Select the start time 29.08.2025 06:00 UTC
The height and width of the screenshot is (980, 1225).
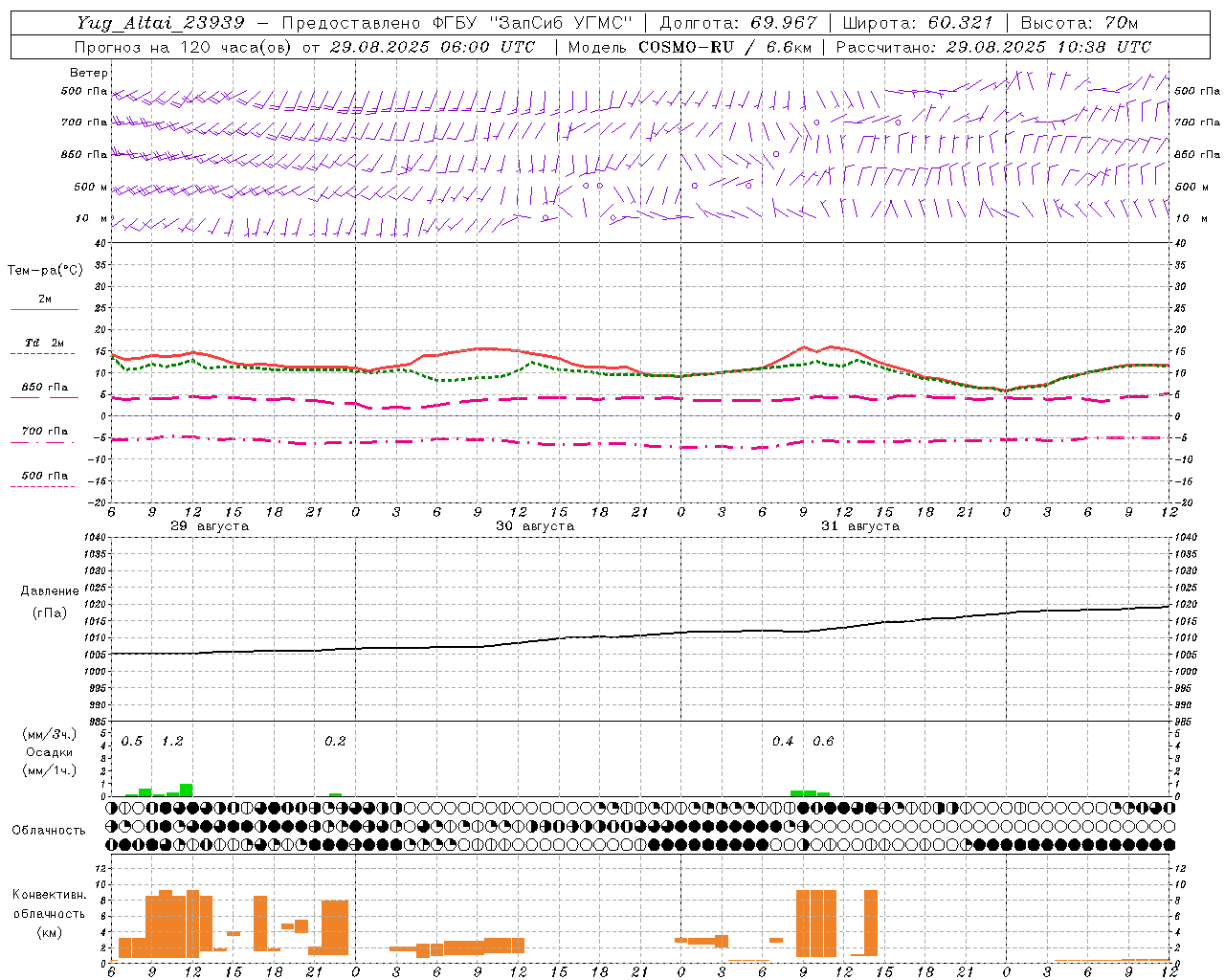click(433, 47)
